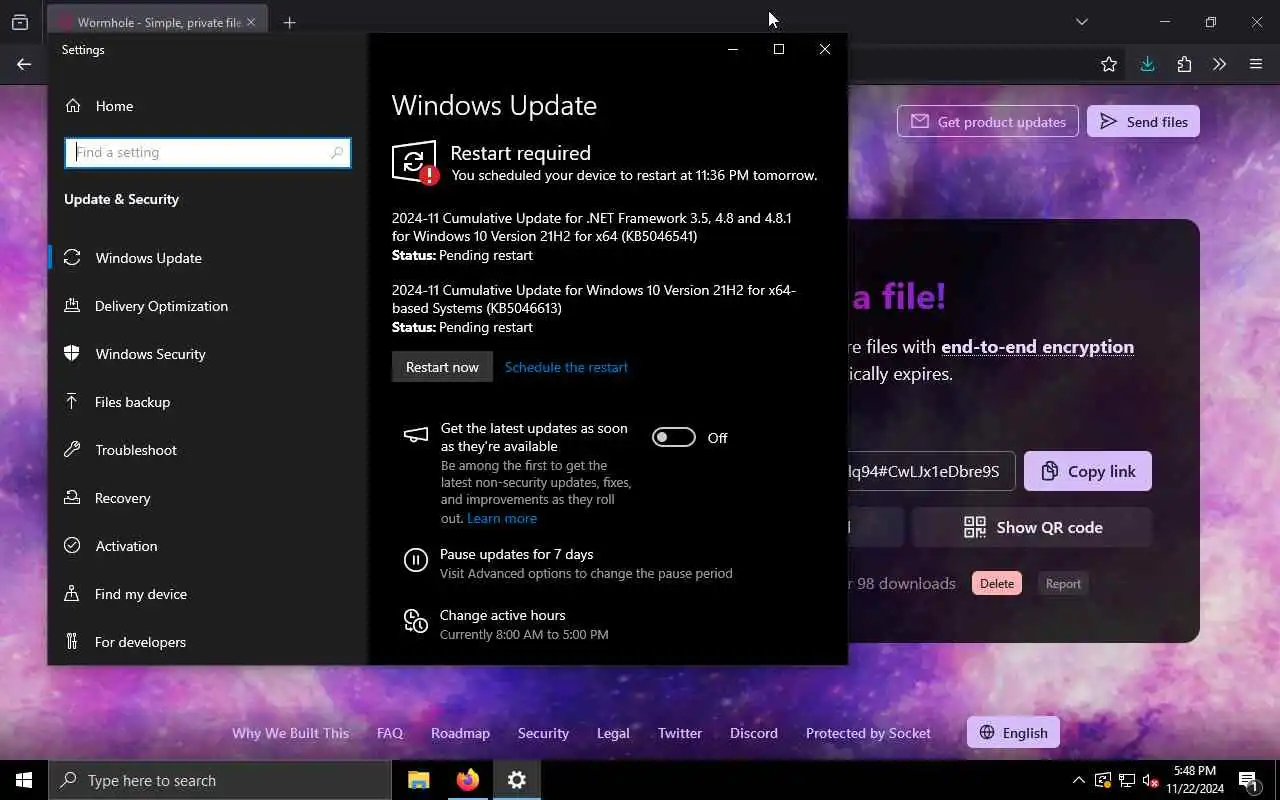The image size is (1280, 800).
Task: Toggle Get the latest updates switch
Action: pyautogui.click(x=674, y=437)
